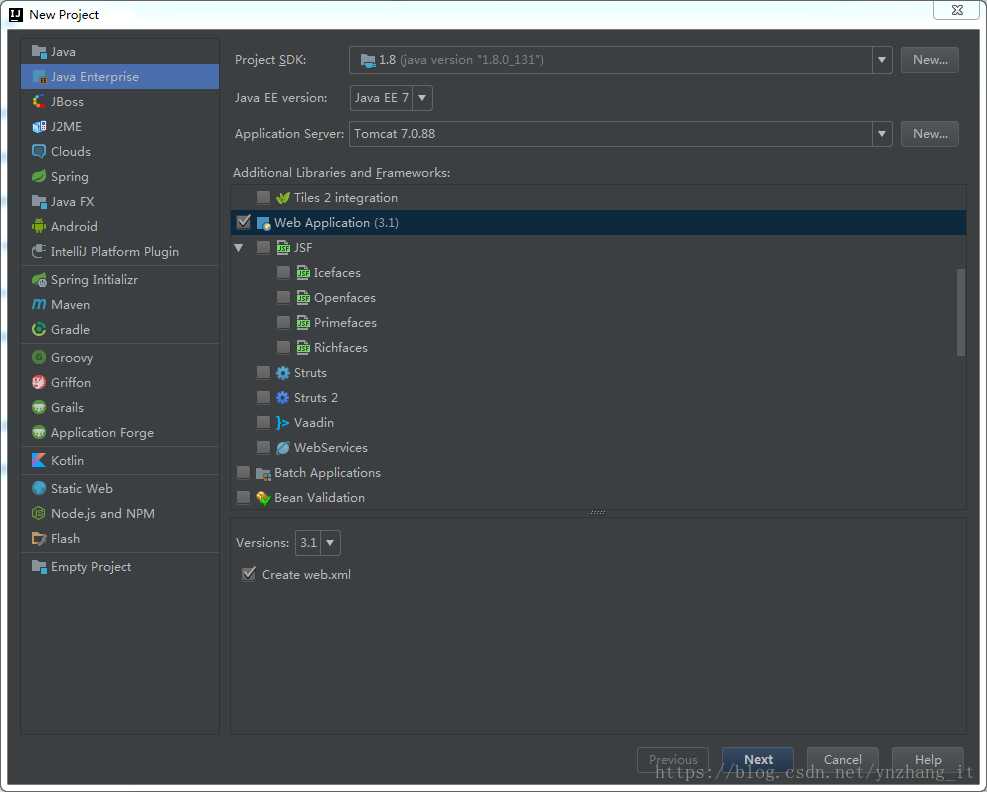
Task: Select the Grails icon
Action: click(x=39, y=407)
